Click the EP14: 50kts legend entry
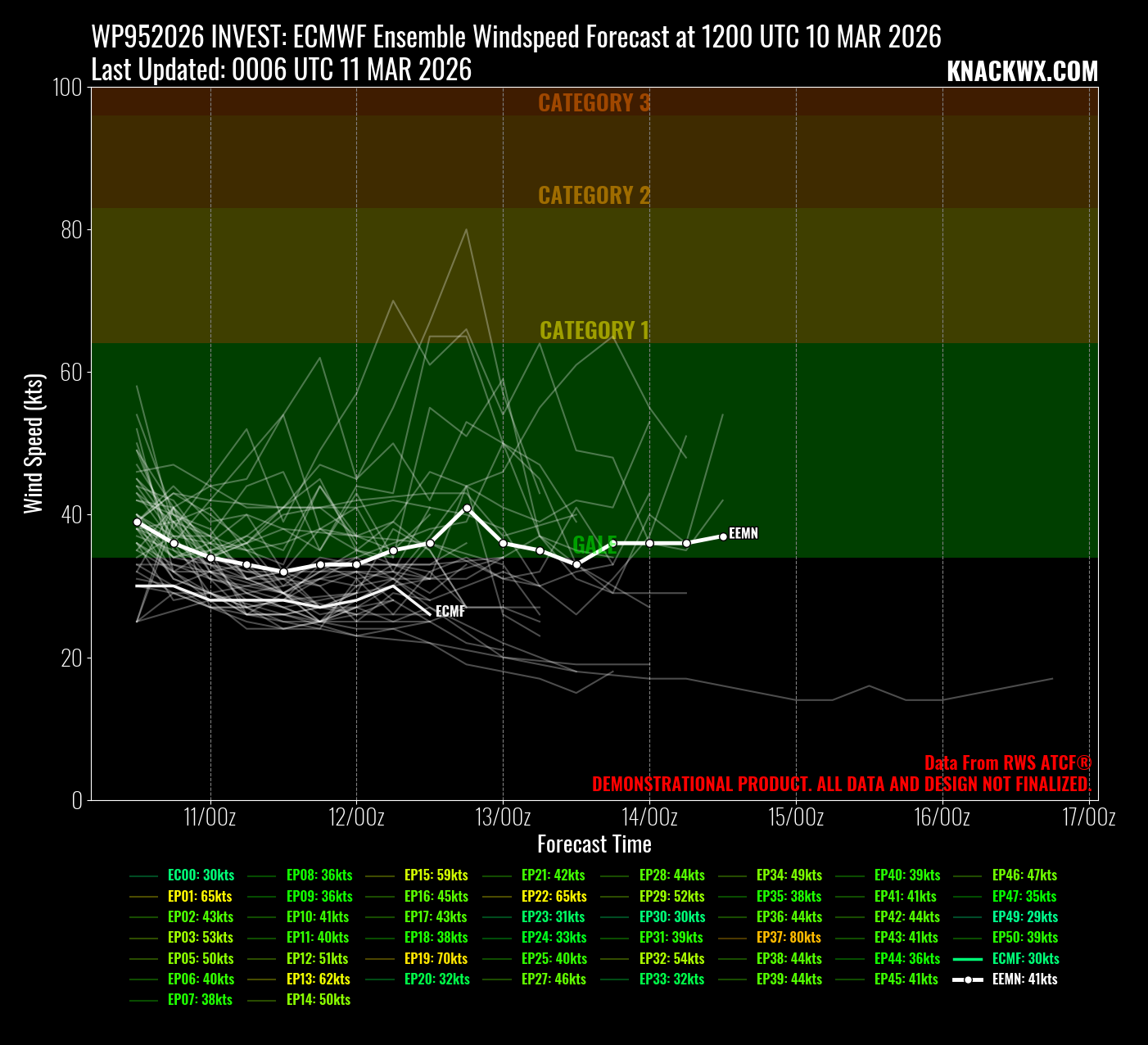Screen dimensions: 1148x1045 (x=318, y=1000)
